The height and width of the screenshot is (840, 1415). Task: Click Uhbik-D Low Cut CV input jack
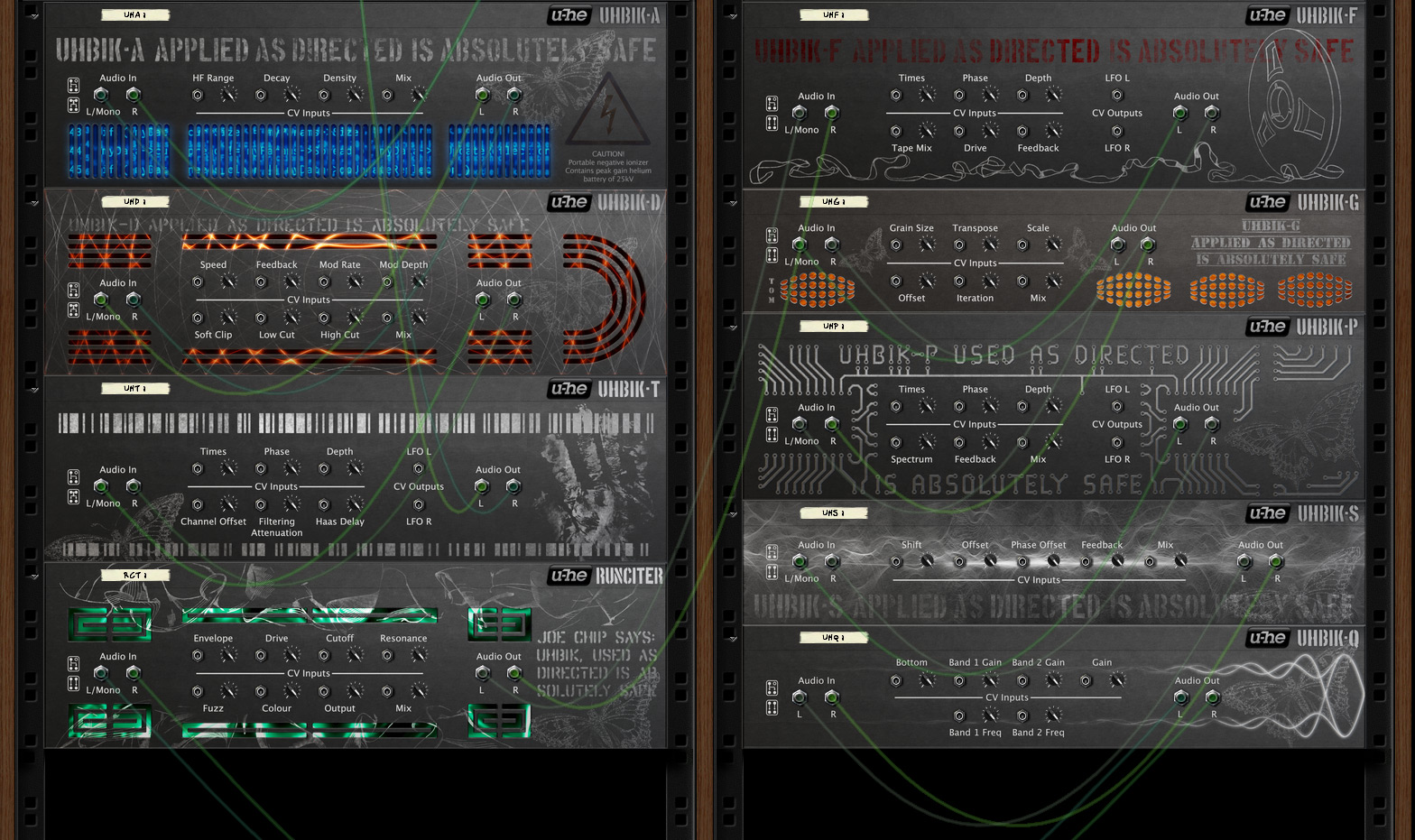(261, 318)
